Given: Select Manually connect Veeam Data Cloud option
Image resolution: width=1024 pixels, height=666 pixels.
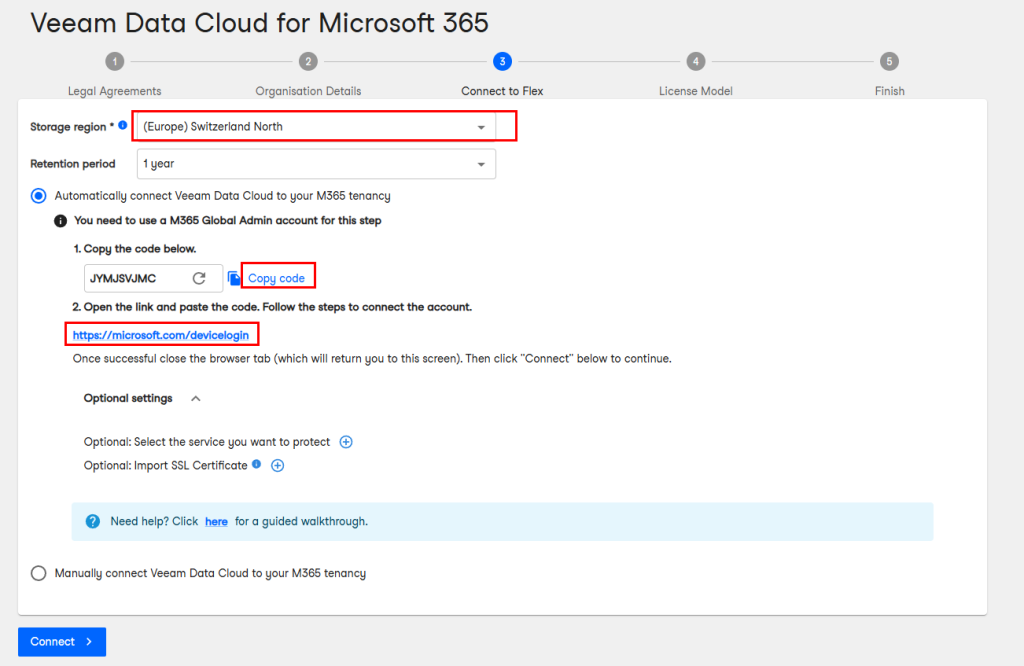Looking at the screenshot, I should click(39, 573).
